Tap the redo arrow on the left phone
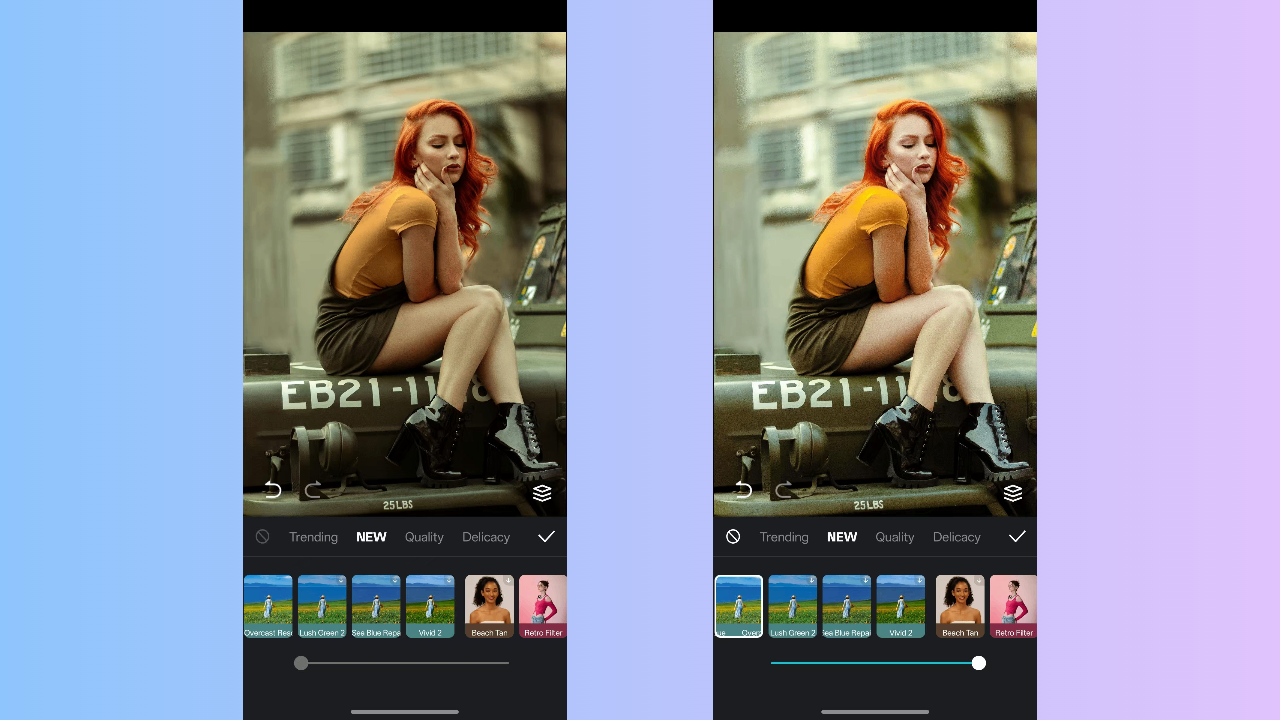The image size is (1280, 720). point(313,489)
